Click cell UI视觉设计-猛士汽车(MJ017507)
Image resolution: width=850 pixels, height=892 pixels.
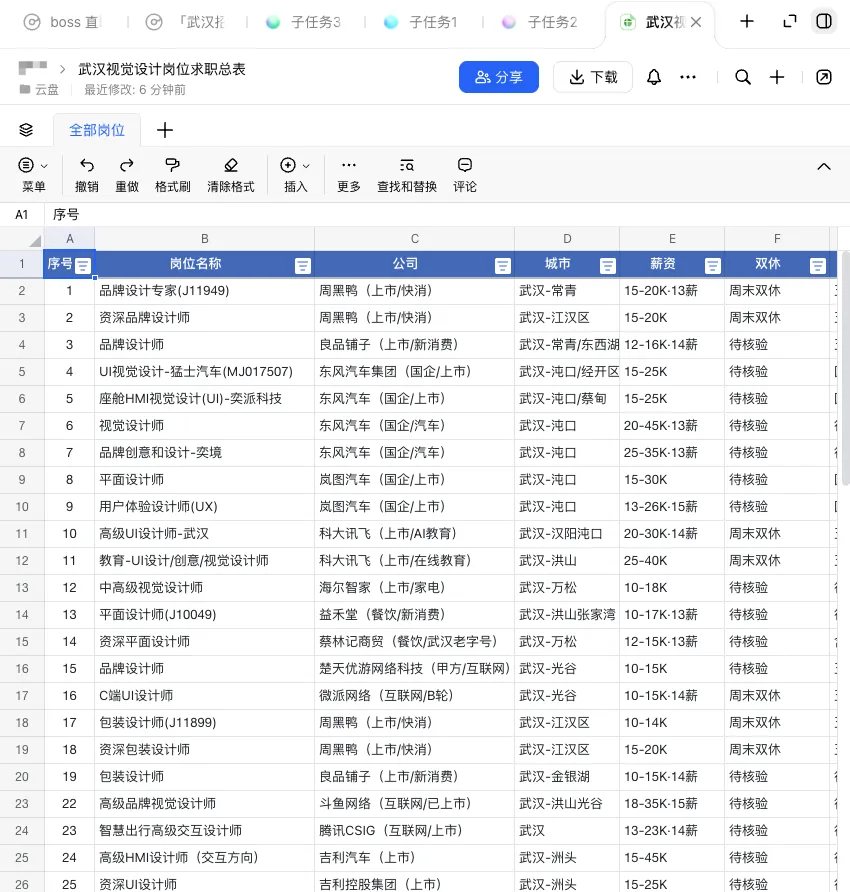click(204, 371)
